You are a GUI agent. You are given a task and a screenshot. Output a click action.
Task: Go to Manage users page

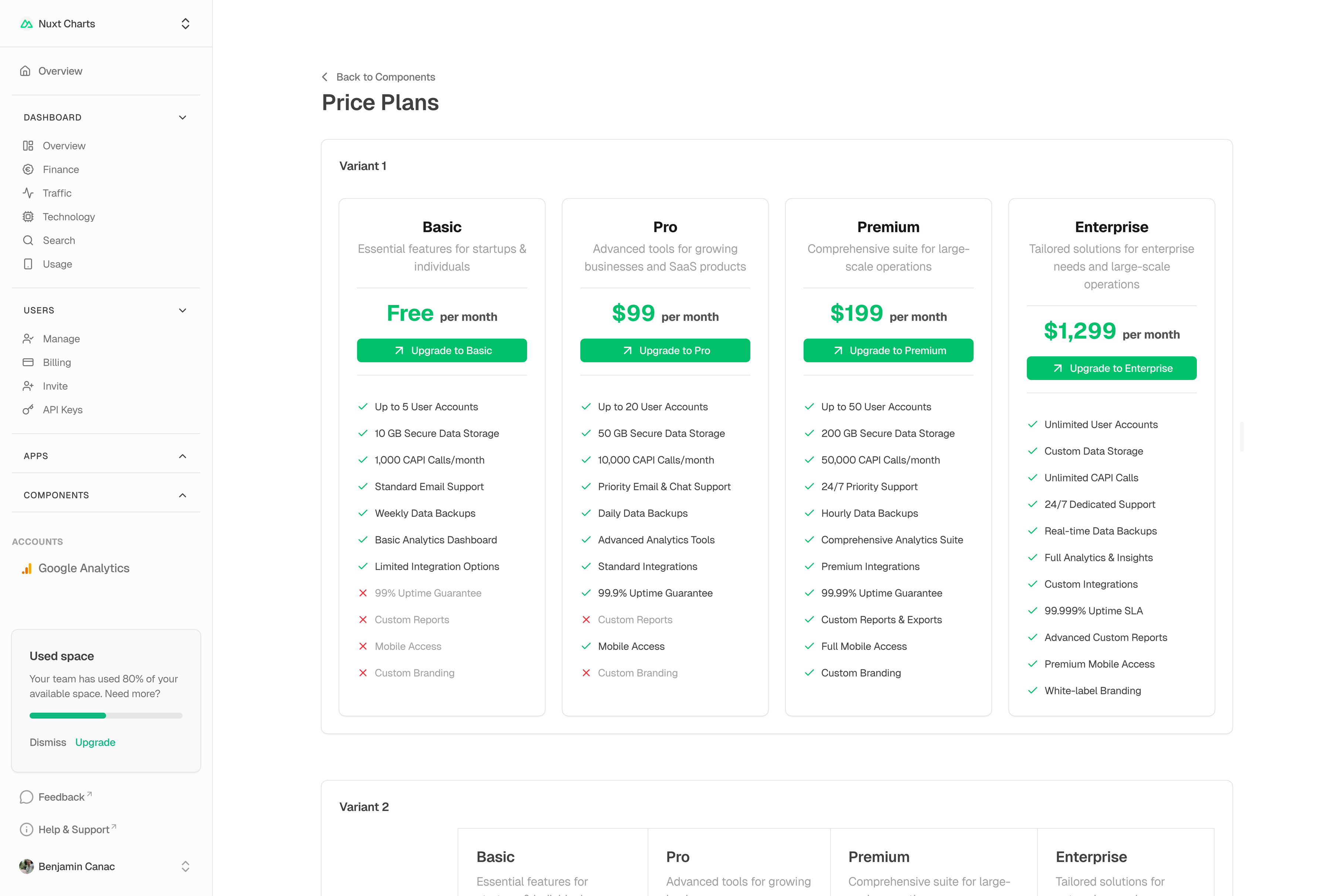(61, 339)
